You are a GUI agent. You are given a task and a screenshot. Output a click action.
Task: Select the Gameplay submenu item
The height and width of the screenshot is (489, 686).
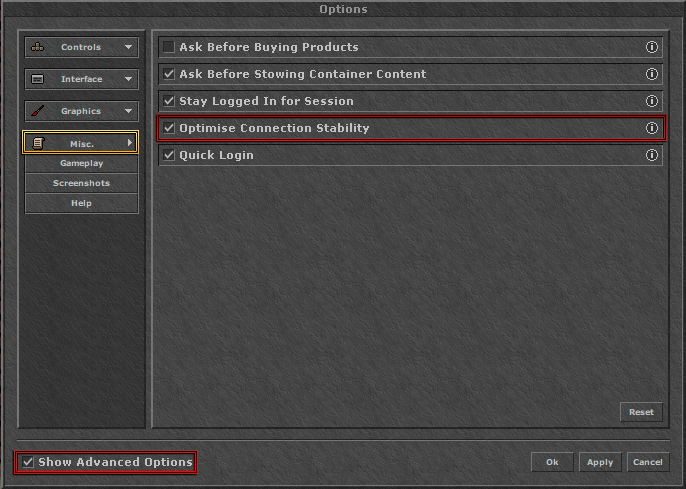click(82, 163)
